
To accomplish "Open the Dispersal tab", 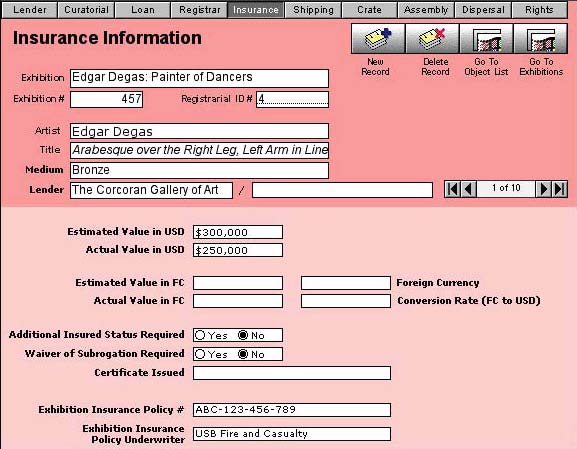I will pyautogui.click(x=483, y=10).
